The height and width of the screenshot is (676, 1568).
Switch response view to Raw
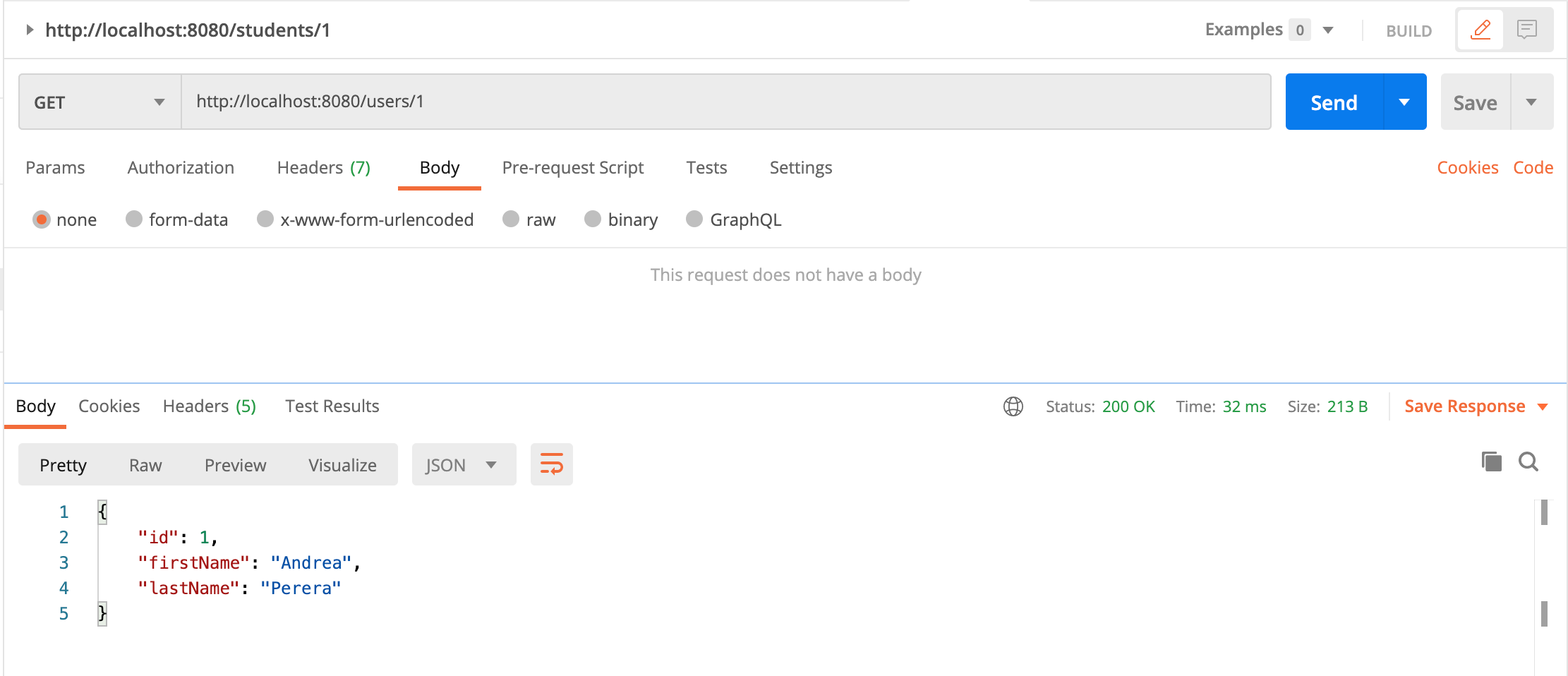(145, 464)
